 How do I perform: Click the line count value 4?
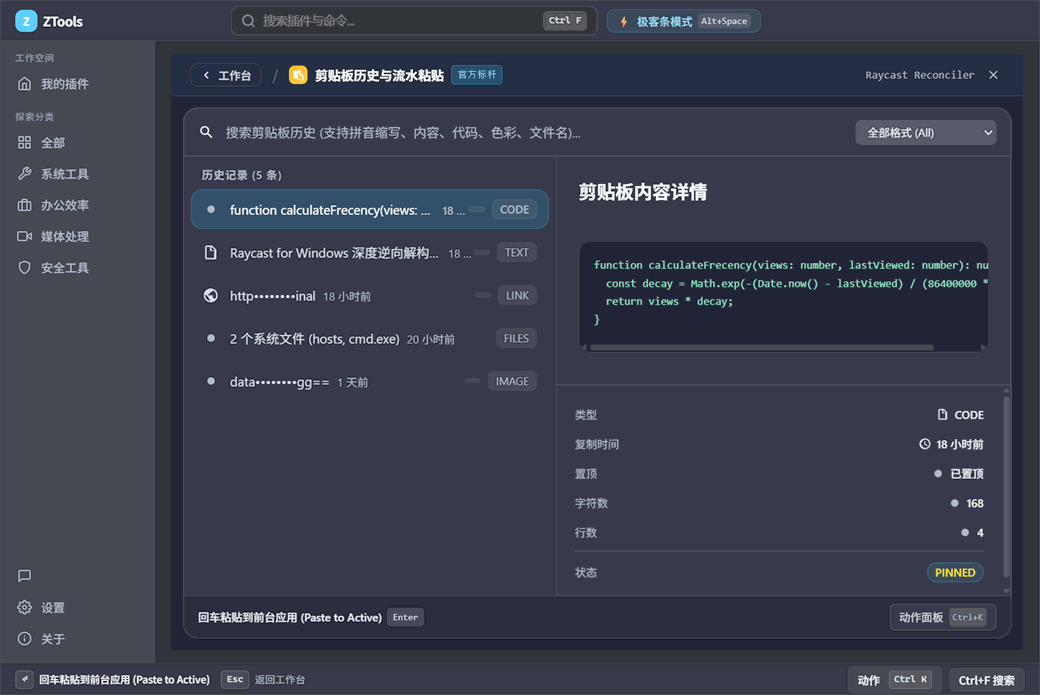(980, 533)
